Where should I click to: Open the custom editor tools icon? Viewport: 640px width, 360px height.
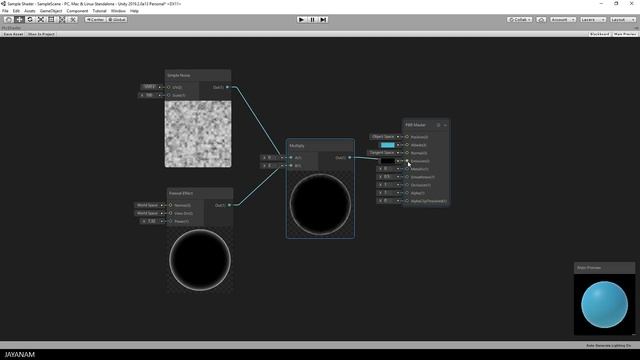pos(72,20)
